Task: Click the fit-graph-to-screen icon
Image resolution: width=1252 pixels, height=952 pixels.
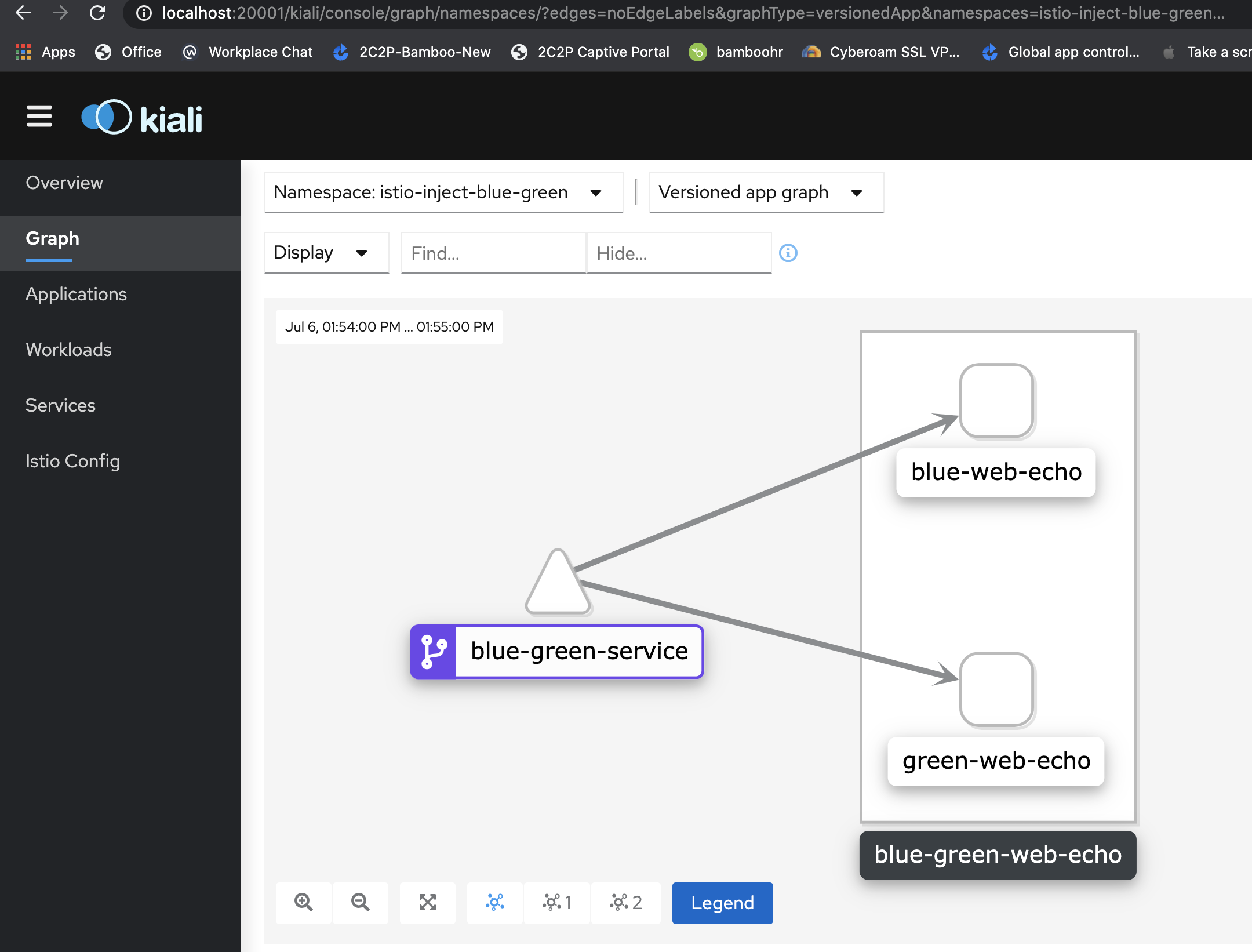Action: point(428,902)
